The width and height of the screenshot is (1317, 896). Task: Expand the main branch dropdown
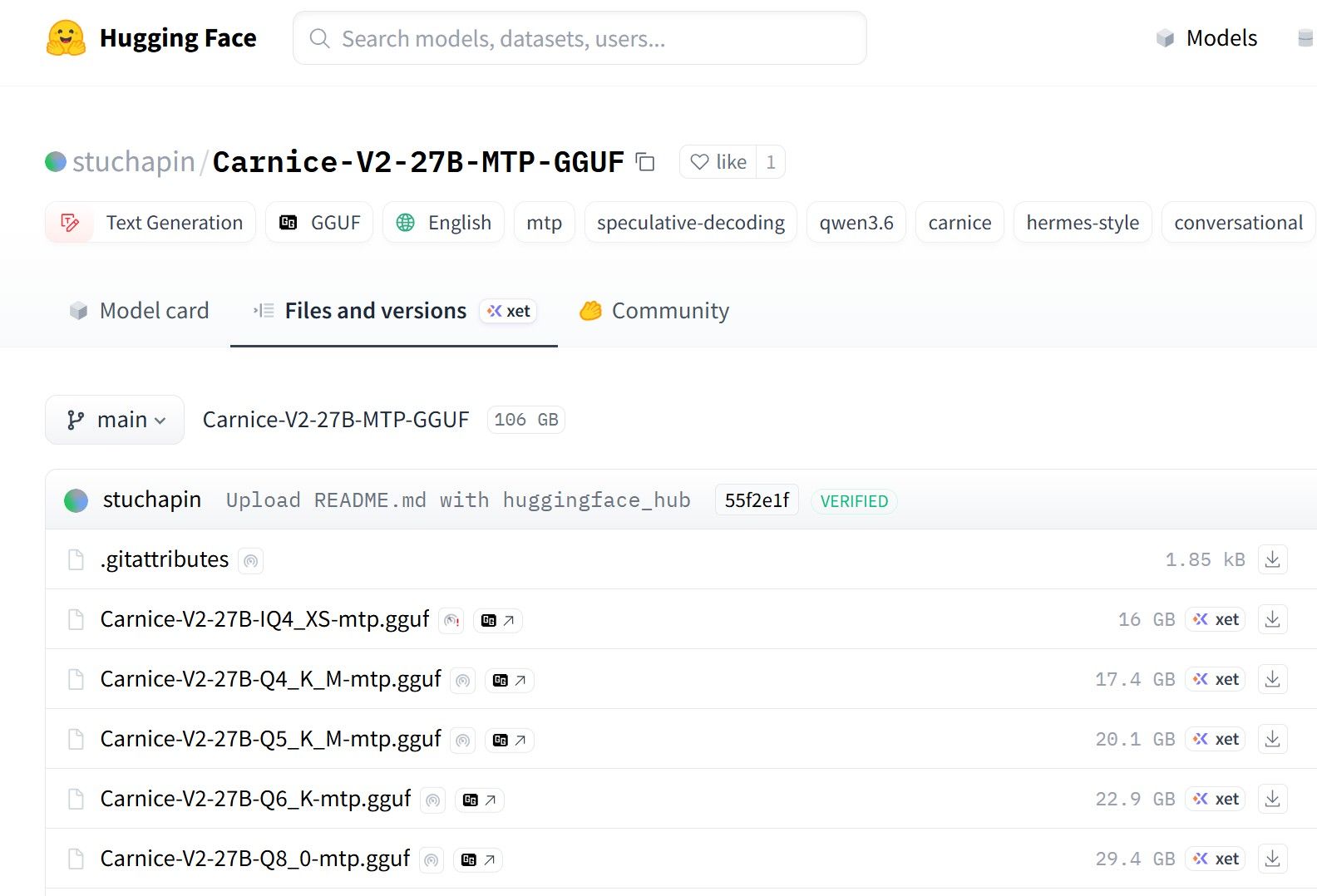(x=115, y=420)
